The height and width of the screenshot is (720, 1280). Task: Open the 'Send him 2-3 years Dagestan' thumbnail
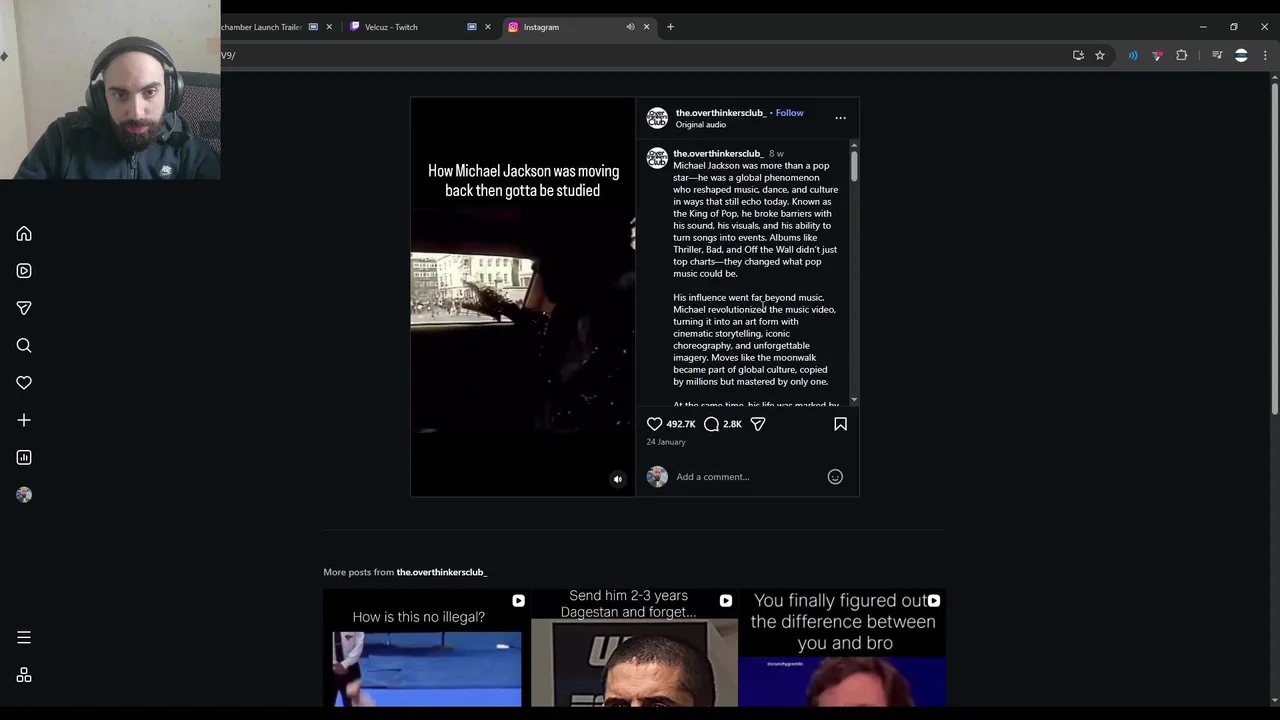point(634,648)
